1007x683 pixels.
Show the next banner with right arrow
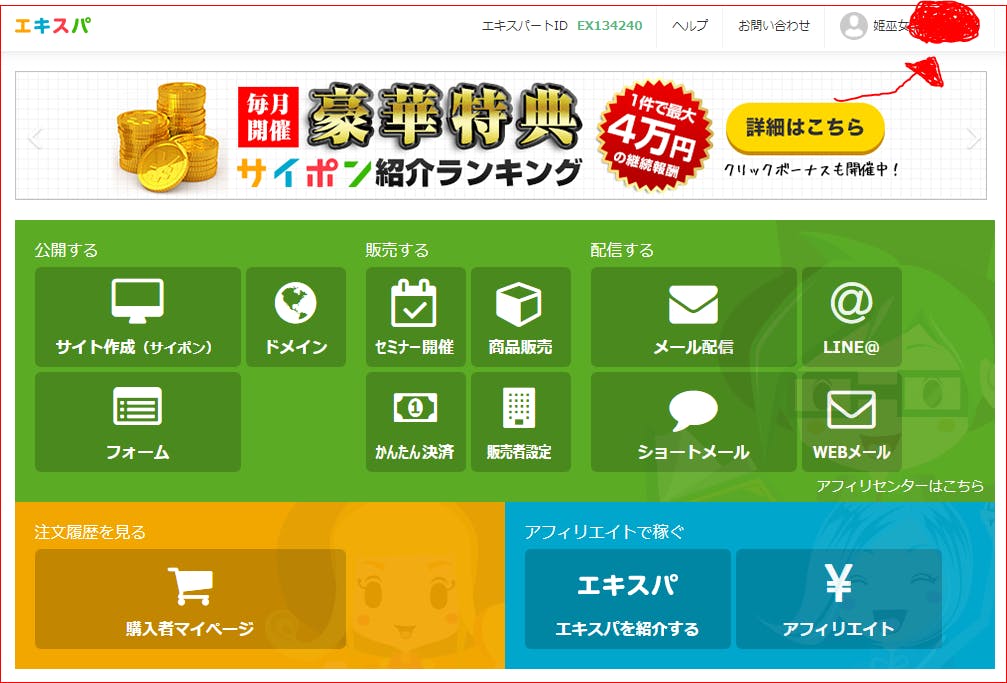coord(973,138)
